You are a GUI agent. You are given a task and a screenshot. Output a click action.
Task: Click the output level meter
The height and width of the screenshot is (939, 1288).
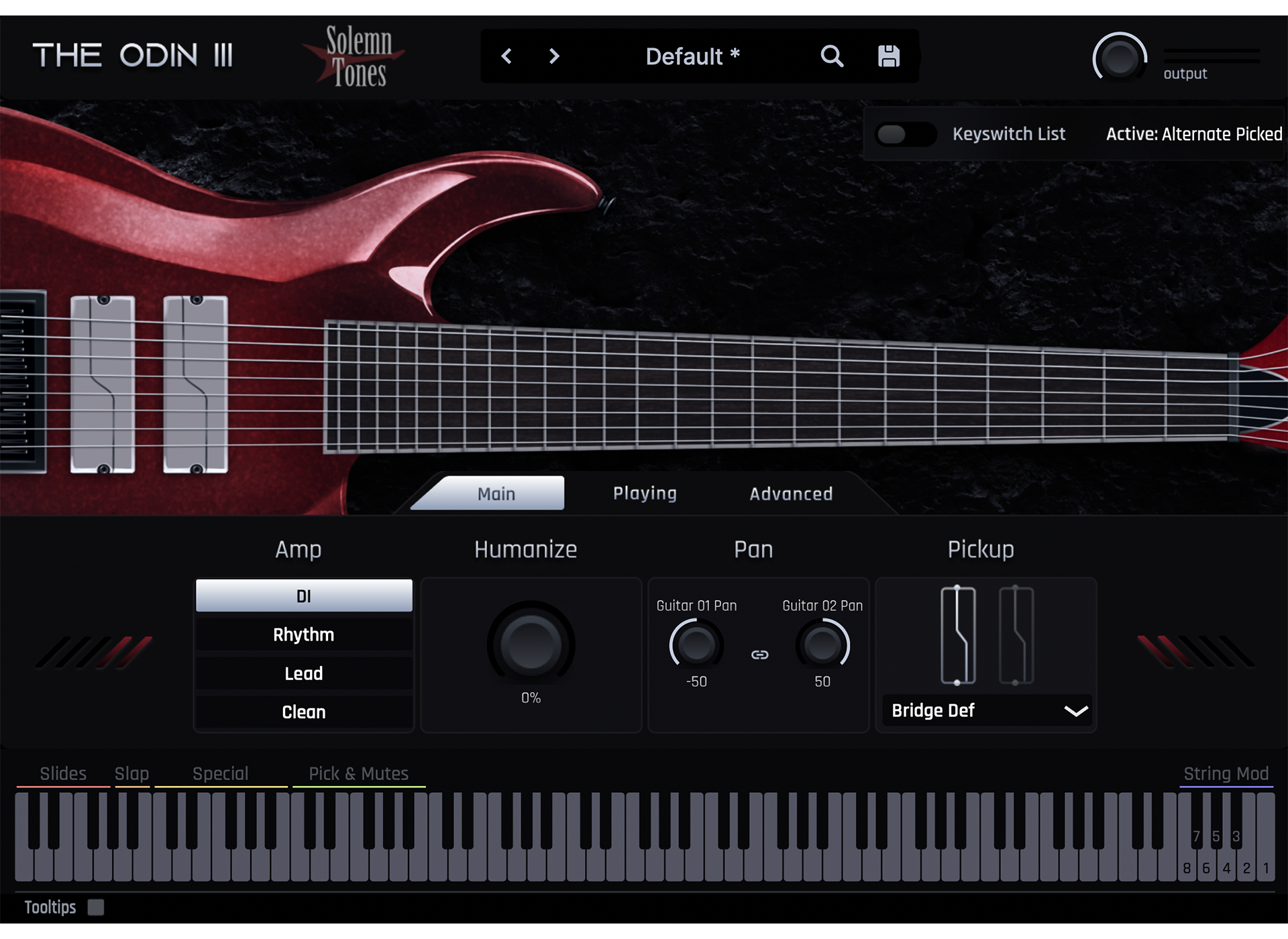pos(1212,56)
